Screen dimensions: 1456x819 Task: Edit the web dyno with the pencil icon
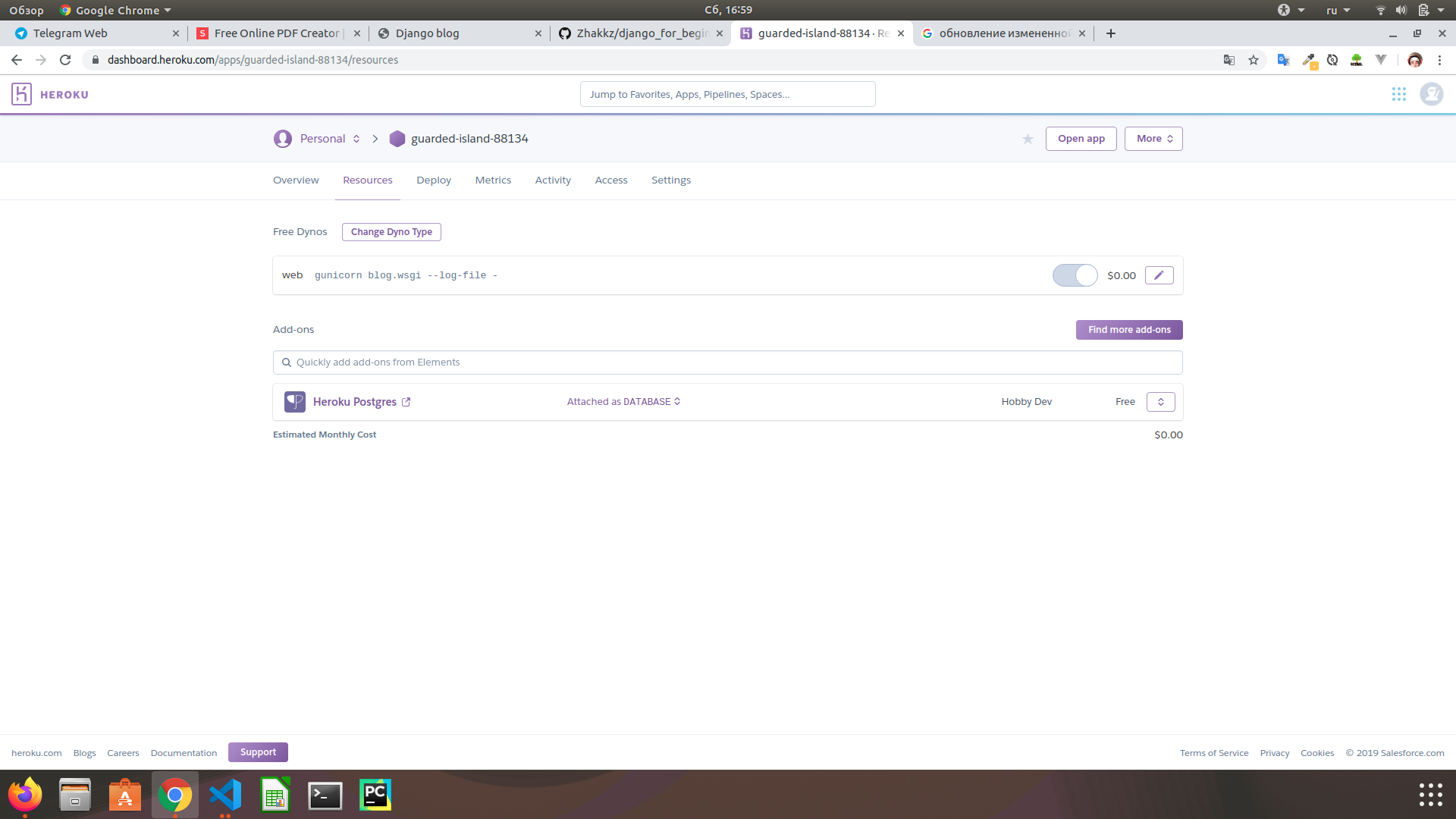pos(1159,275)
